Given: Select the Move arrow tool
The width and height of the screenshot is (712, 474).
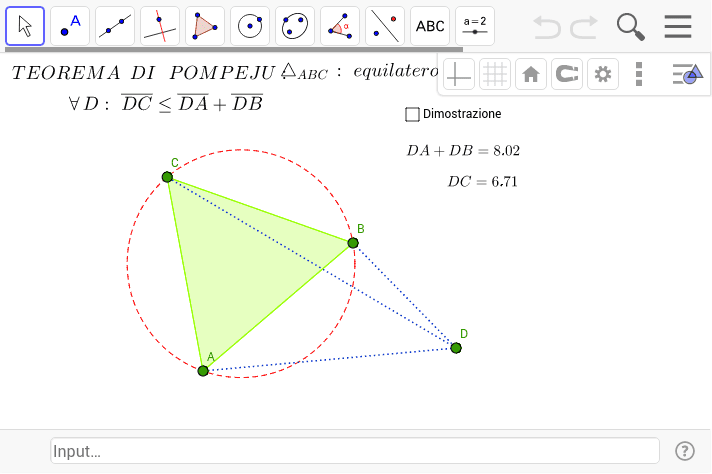Looking at the screenshot, I should pyautogui.click(x=25, y=26).
